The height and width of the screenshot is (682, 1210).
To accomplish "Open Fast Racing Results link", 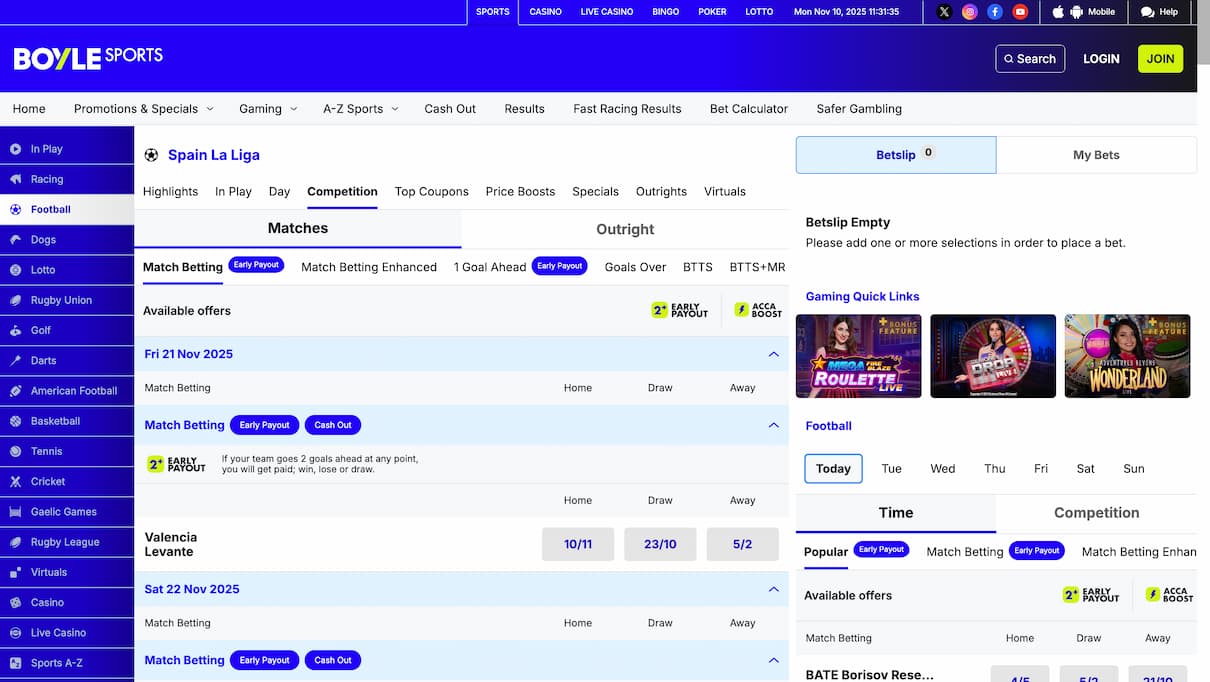I will 627,109.
